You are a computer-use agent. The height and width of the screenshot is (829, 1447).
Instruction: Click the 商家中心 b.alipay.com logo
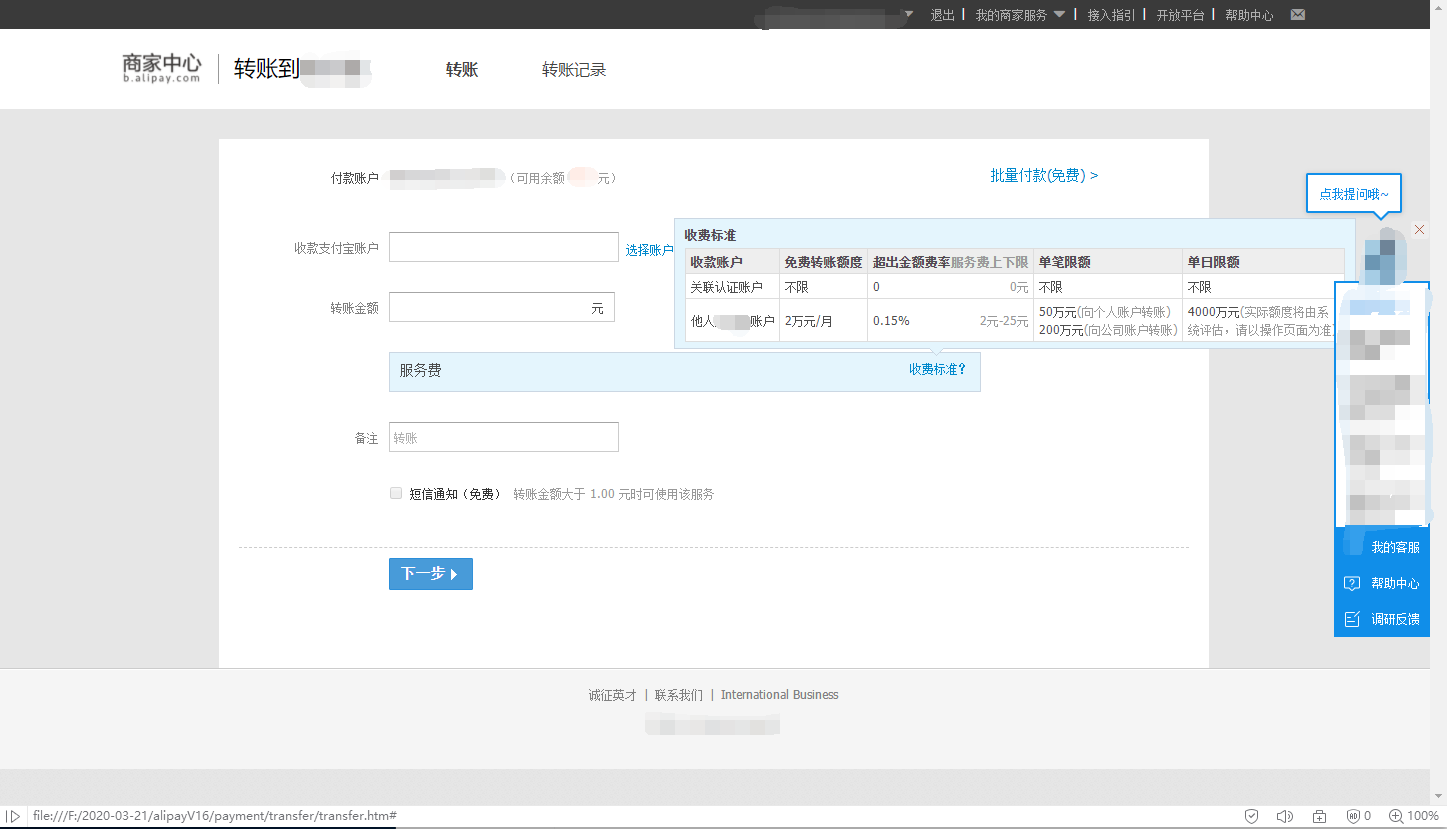point(162,68)
